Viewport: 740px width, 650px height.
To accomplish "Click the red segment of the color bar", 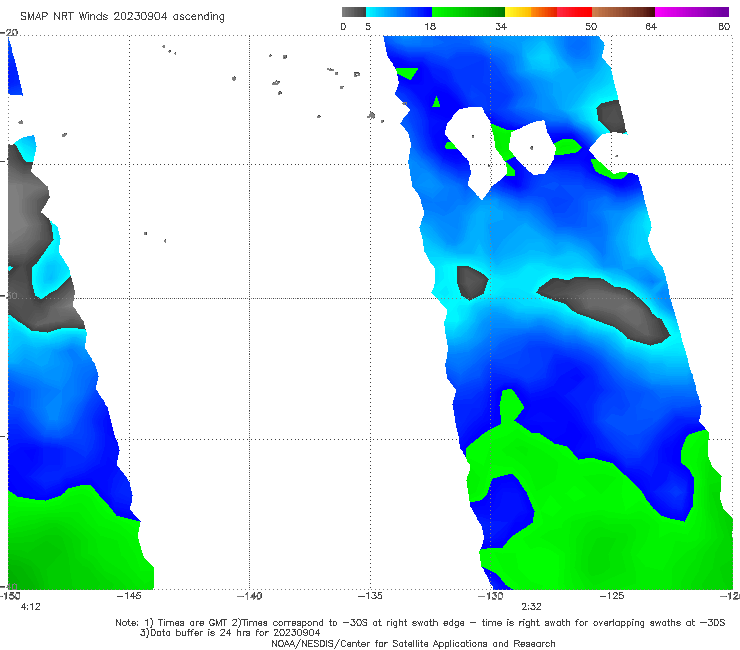I will [574, 12].
